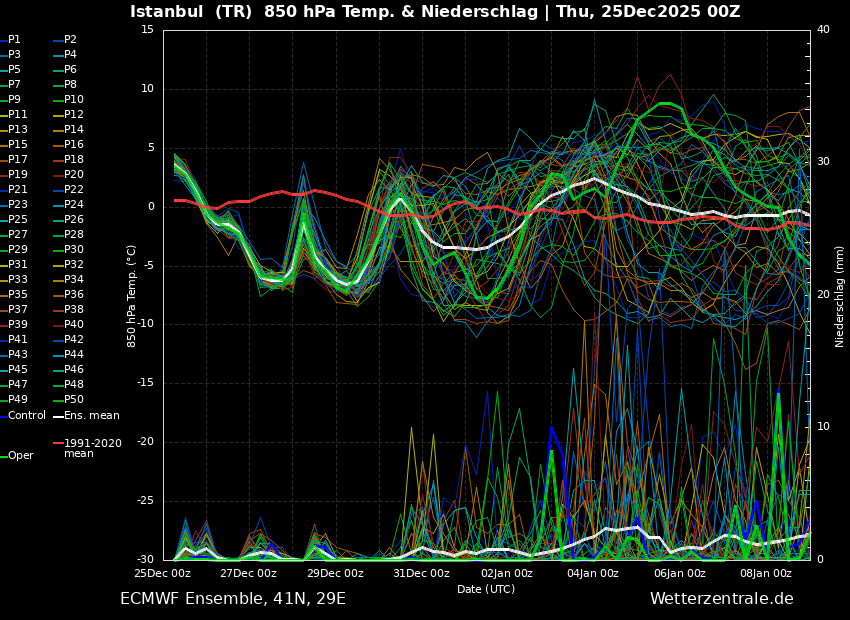Click the ECMWF Ensemble, 41N, 29E caption
850x620 pixels.
click(x=233, y=599)
